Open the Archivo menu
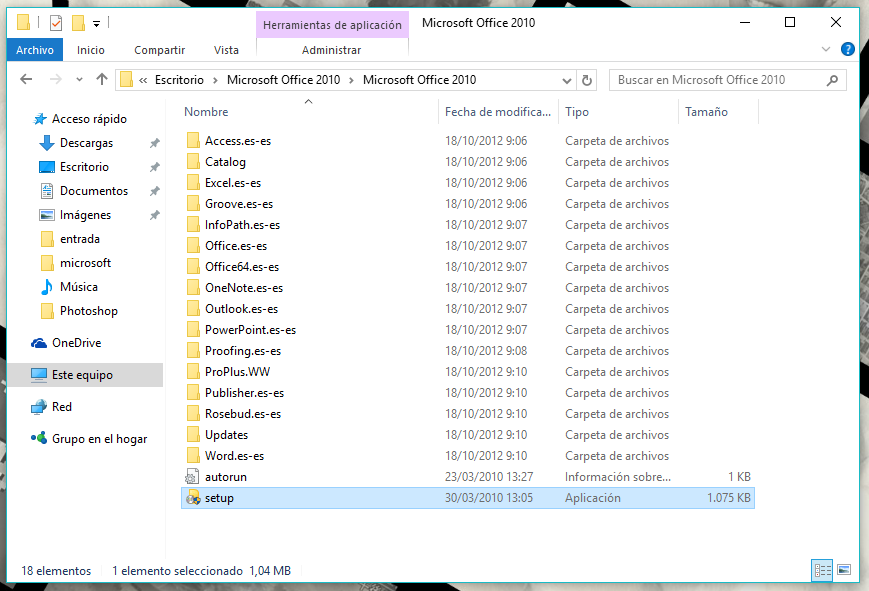The image size is (869, 591). pyautogui.click(x=34, y=49)
